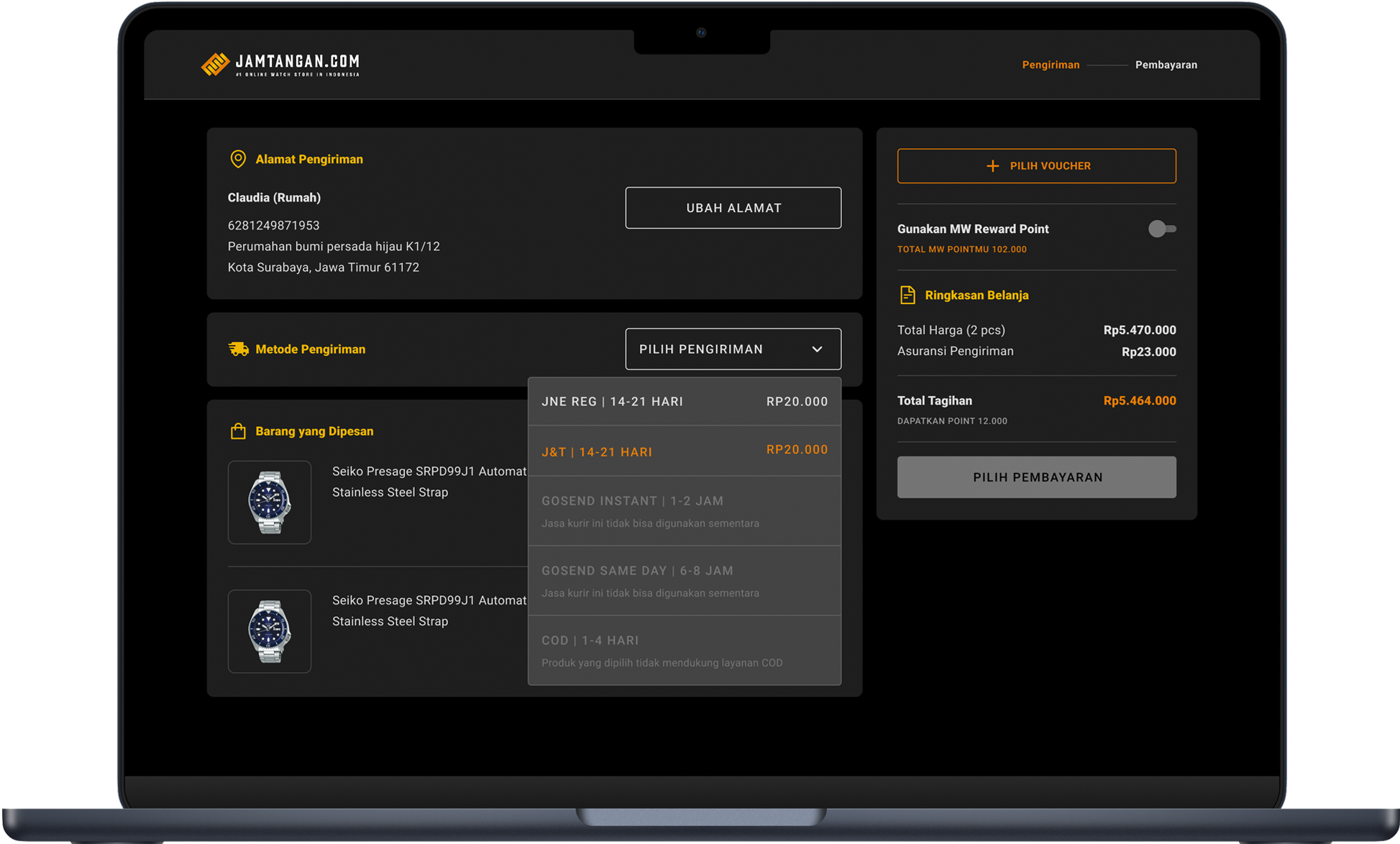Click the plus icon in Pilih Voucher

992,166
